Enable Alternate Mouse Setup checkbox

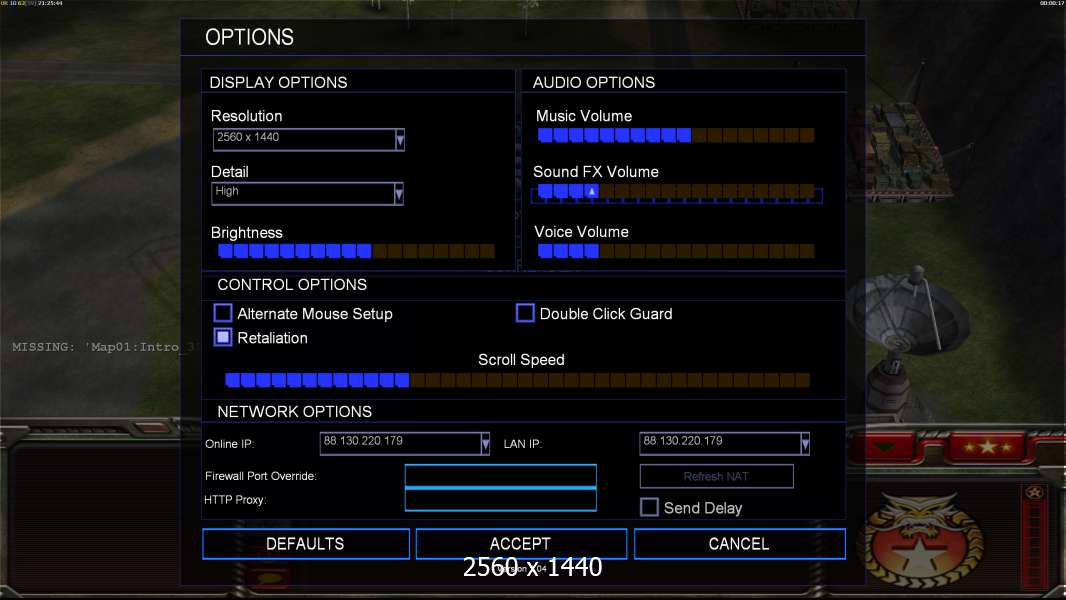223,313
